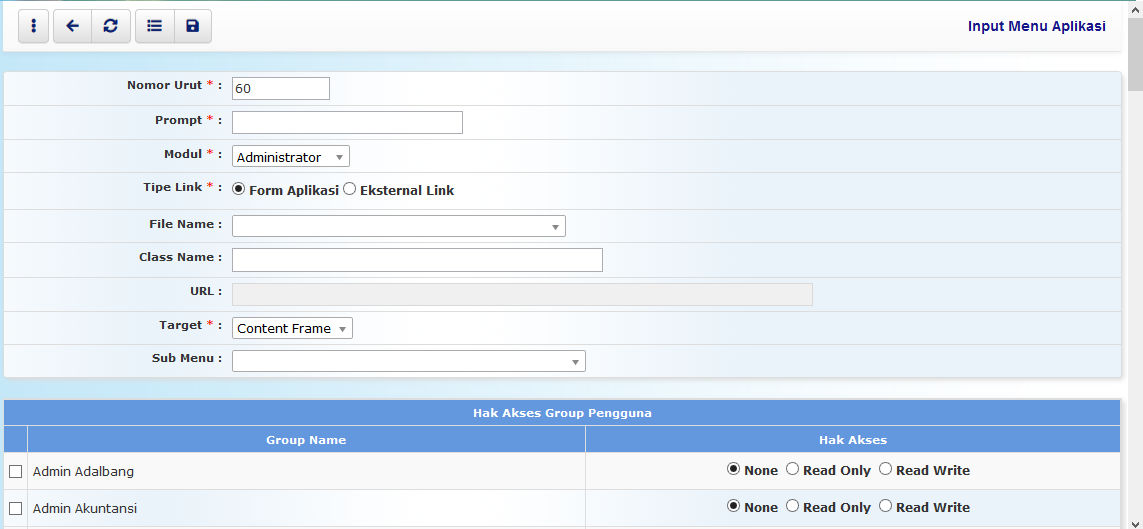This screenshot has height=529, width=1143.
Task: Click the Nomor Urut input field
Action: (x=280, y=88)
